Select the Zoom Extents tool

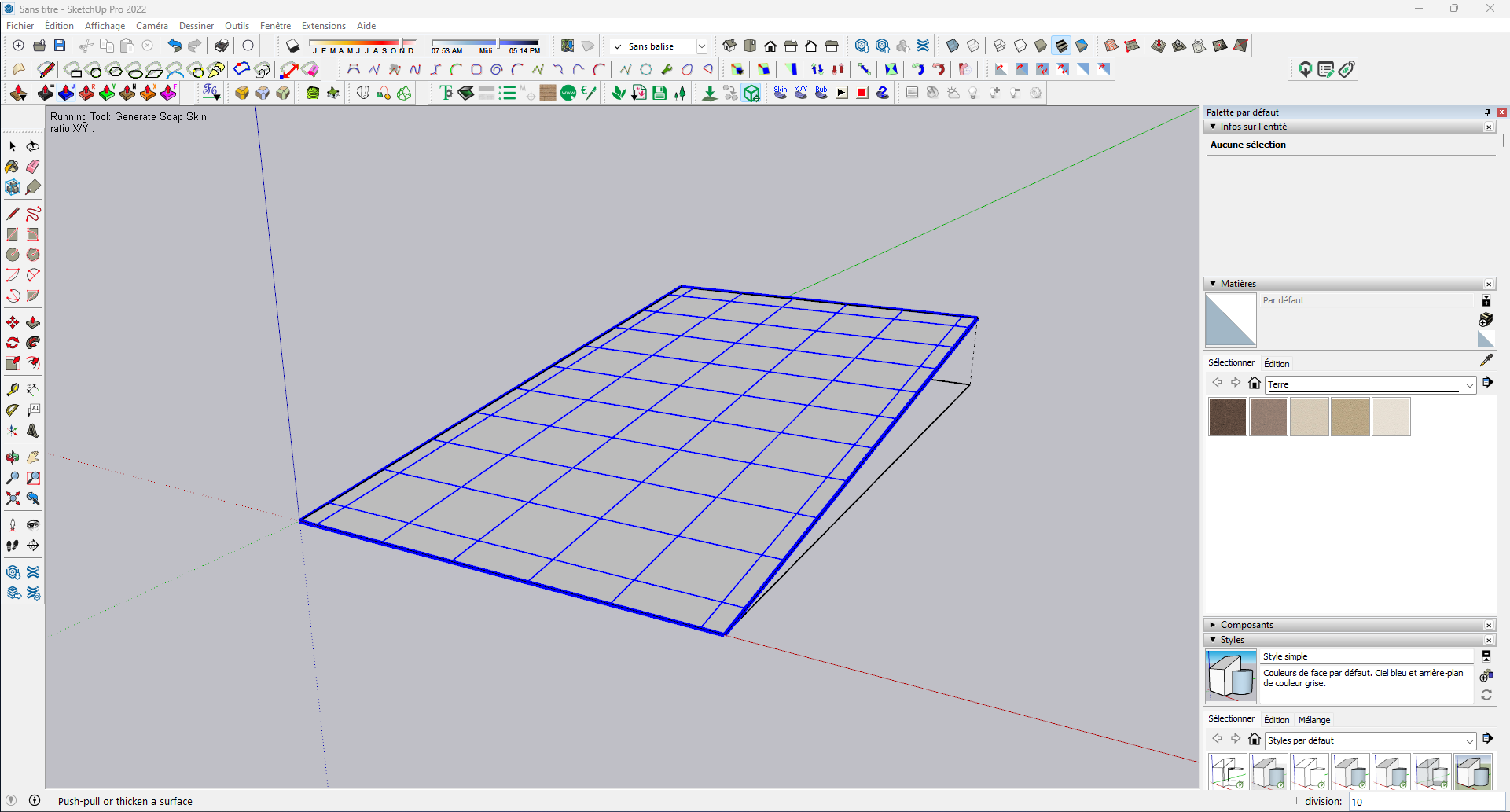pyautogui.click(x=13, y=498)
